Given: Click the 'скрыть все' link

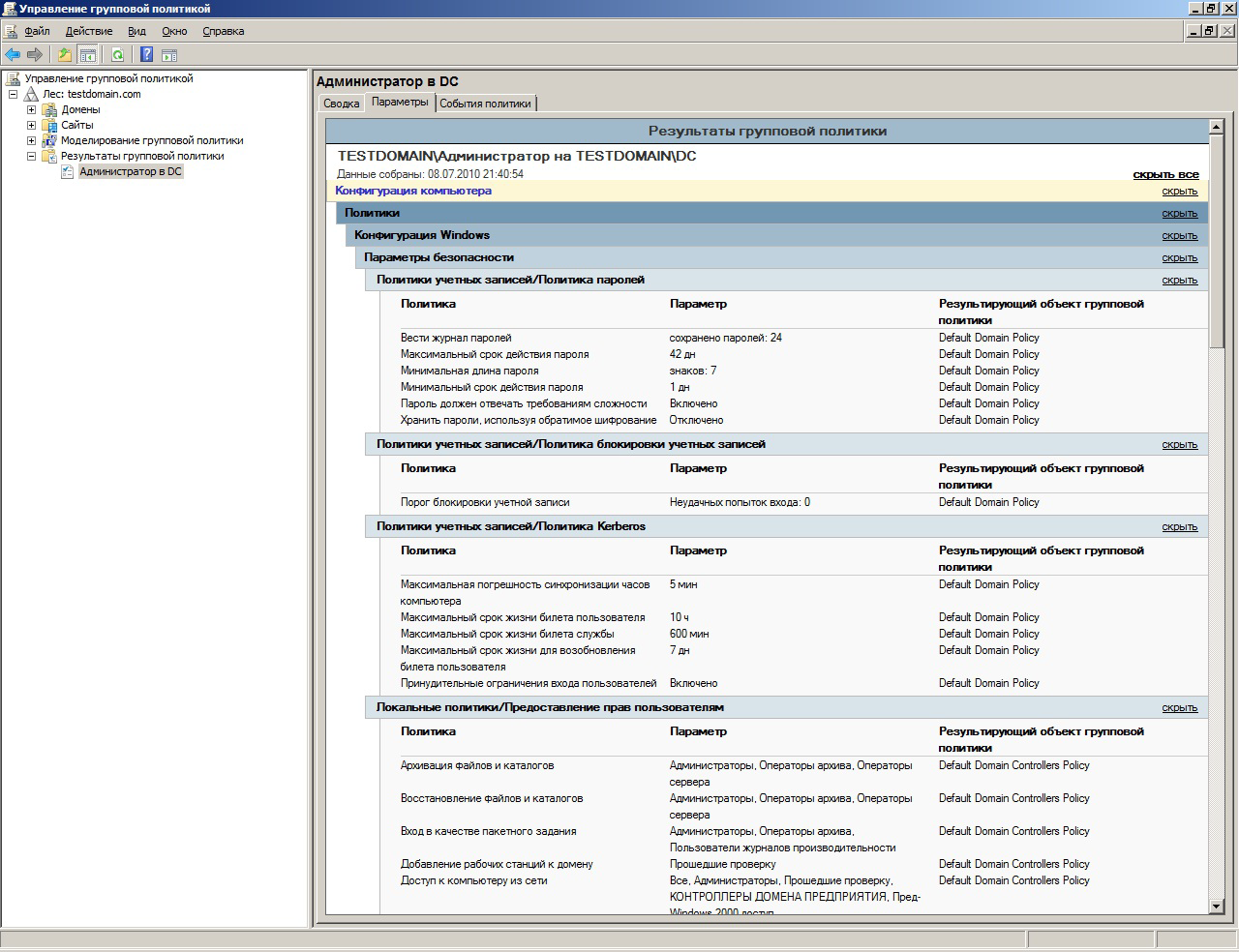Looking at the screenshot, I should (1165, 175).
